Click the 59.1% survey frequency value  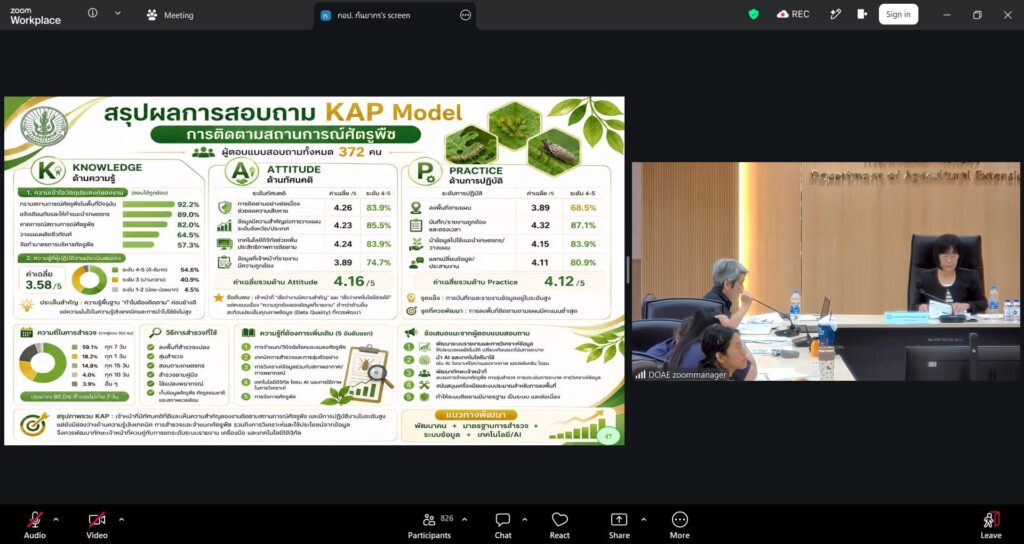(x=89, y=347)
